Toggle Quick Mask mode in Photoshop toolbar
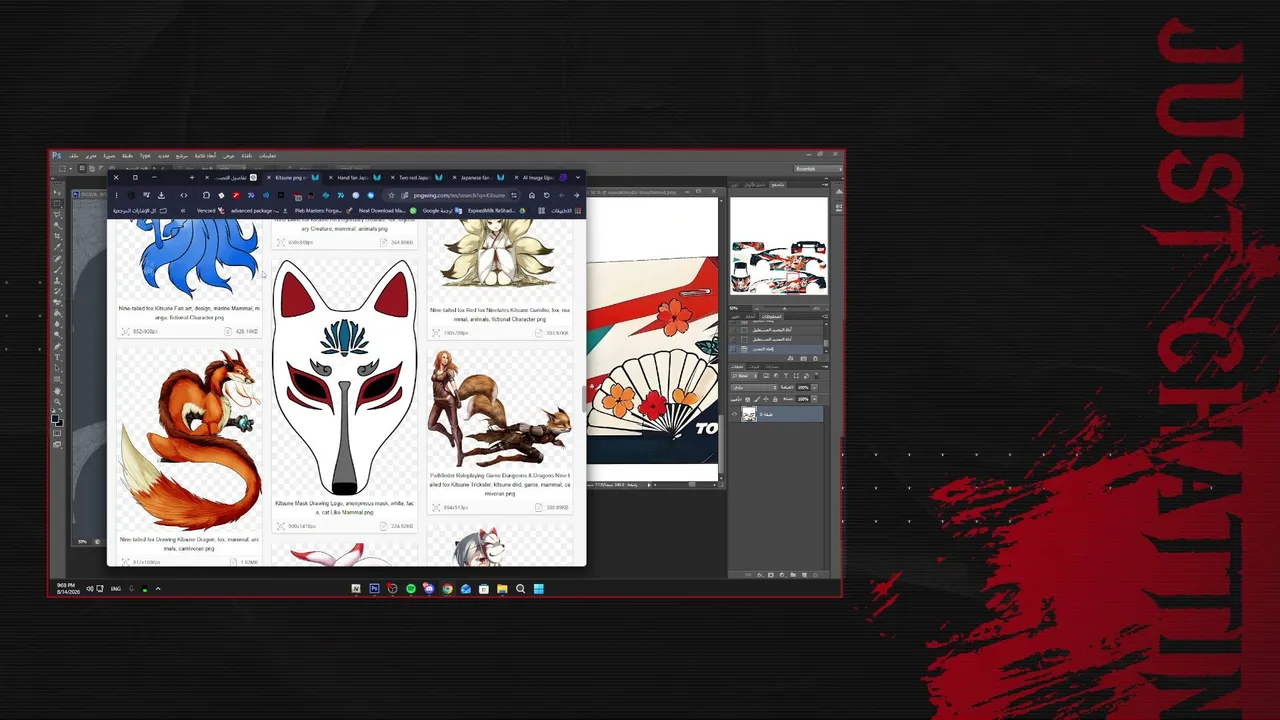 coord(57,434)
